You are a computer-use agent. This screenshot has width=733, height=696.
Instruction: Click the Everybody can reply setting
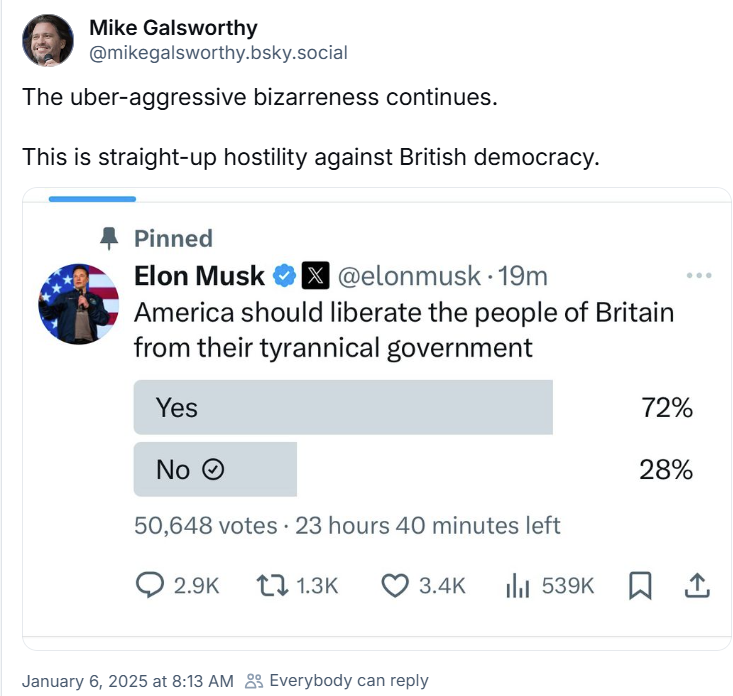[x=337, y=681]
